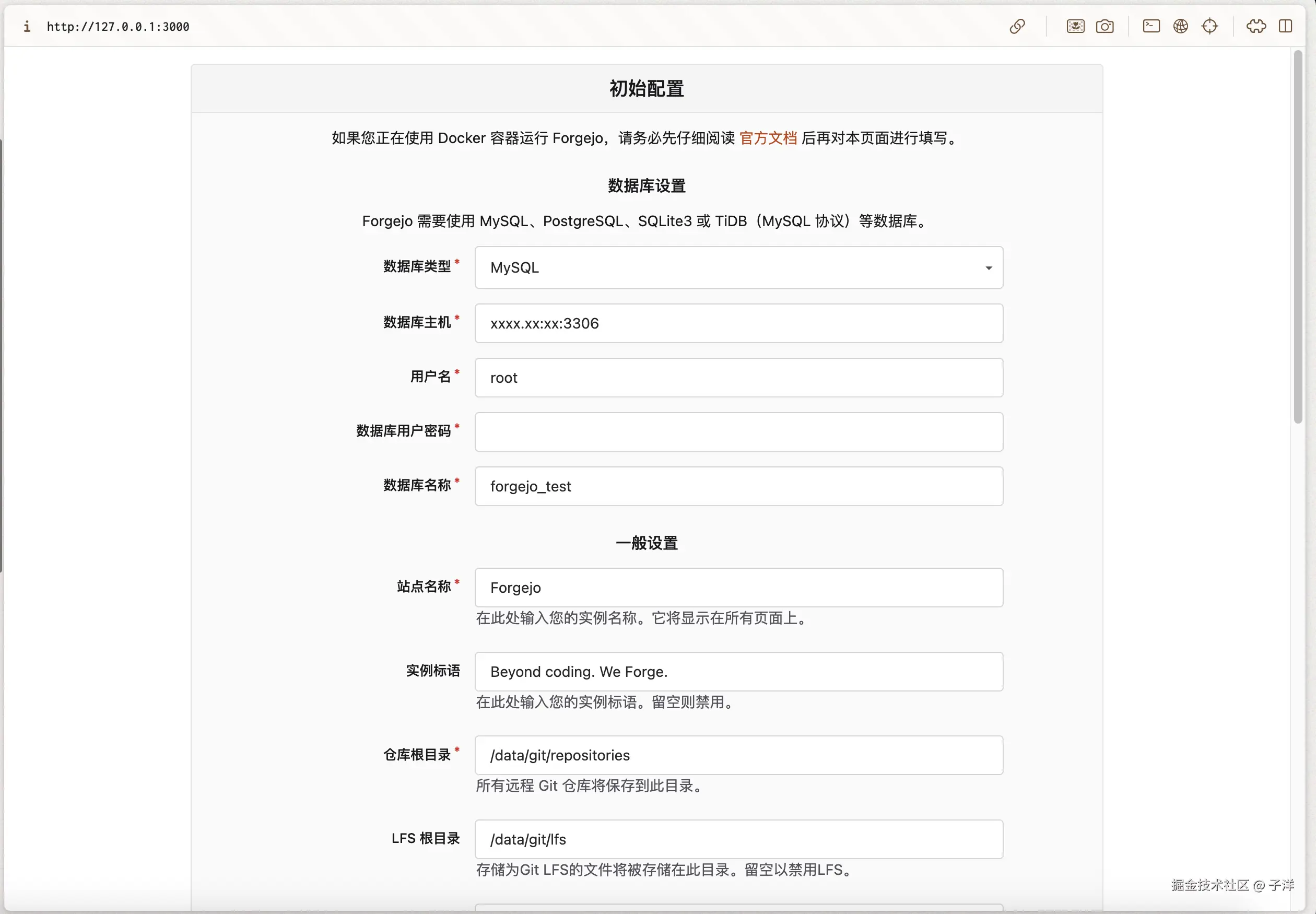Click the 站点名称 field showing Forgejo
Viewport: 1316px width, 914px height.
tap(738, 588)
